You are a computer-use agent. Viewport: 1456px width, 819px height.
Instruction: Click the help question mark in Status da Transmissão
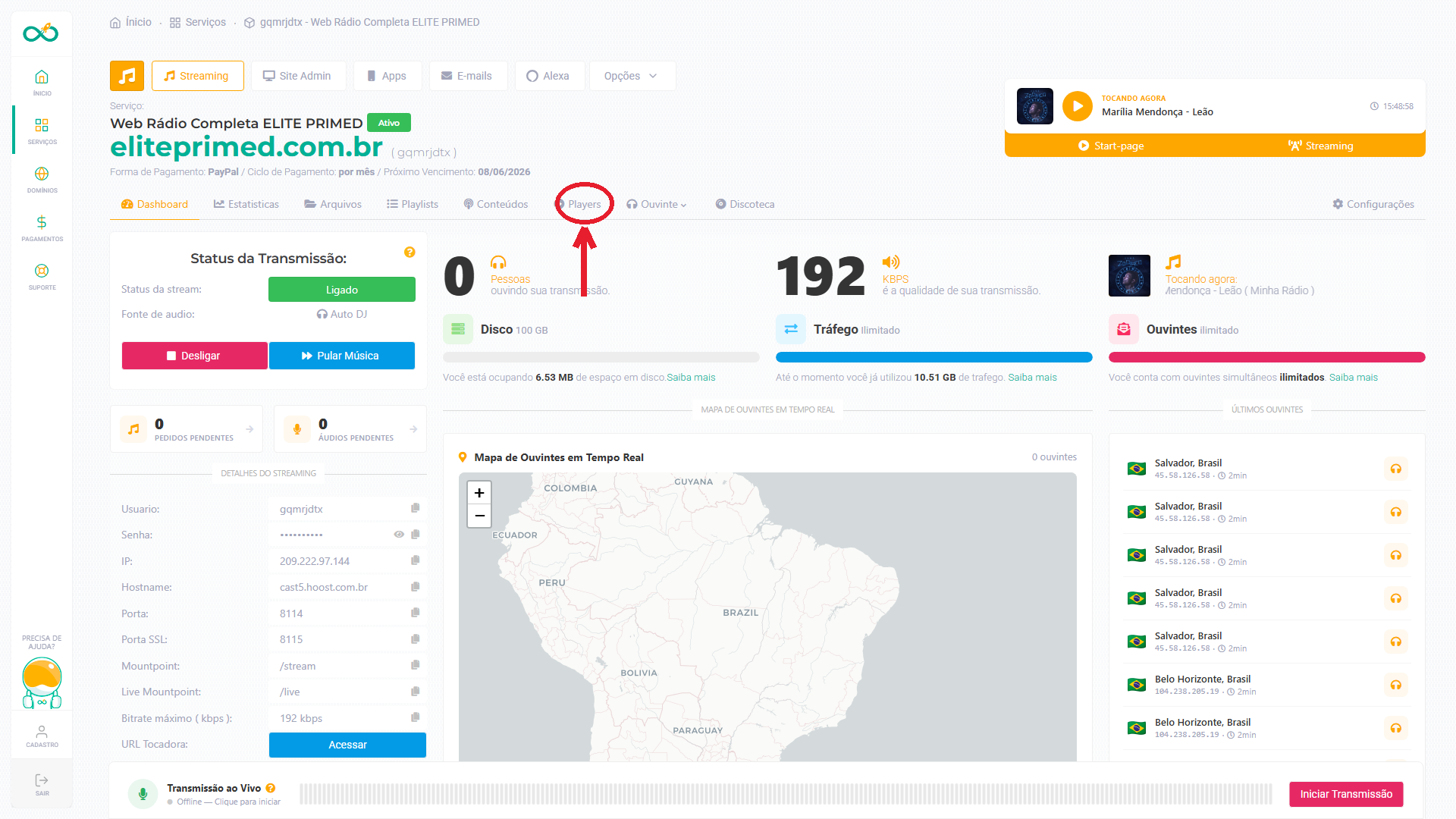tap(409, 252)
